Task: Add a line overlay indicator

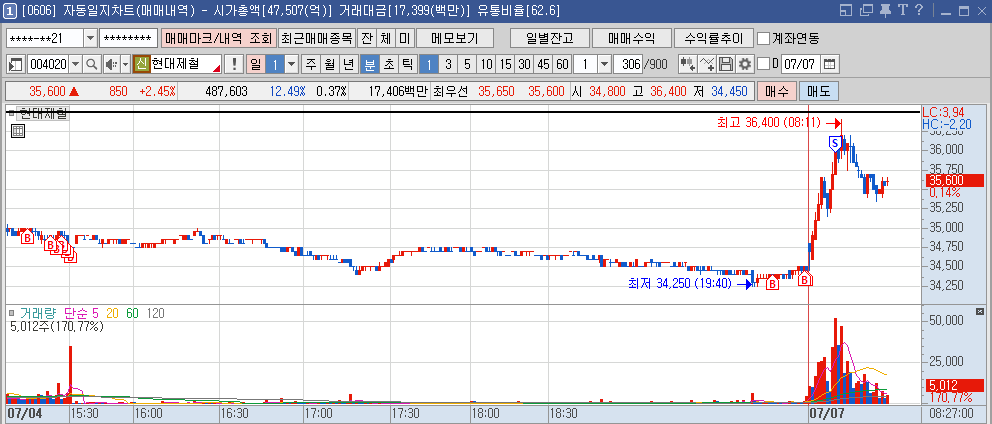Action: pos(707,64)
